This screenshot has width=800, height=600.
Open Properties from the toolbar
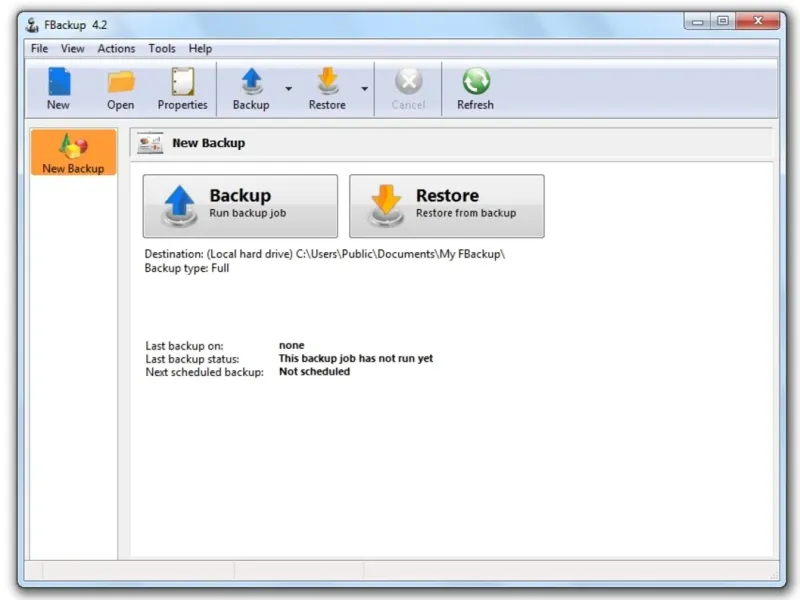point(182,89)
